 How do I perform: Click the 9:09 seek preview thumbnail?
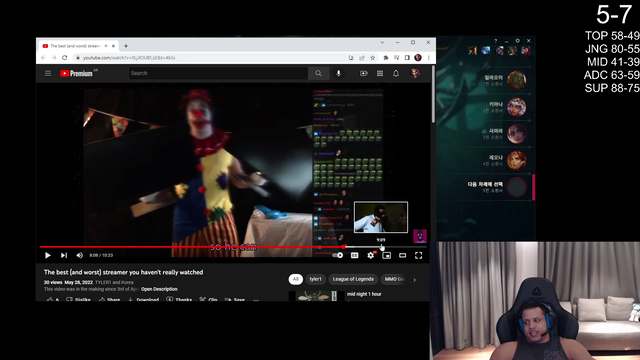pos(381,218)
